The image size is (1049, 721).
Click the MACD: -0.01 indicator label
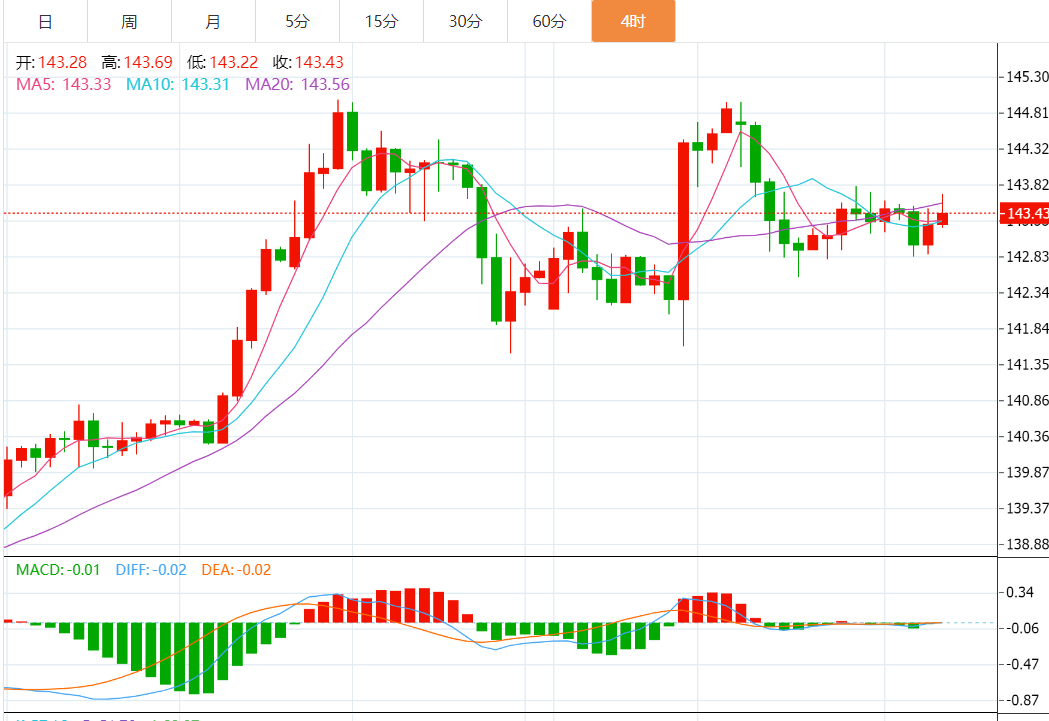click(x=58, y=570)
